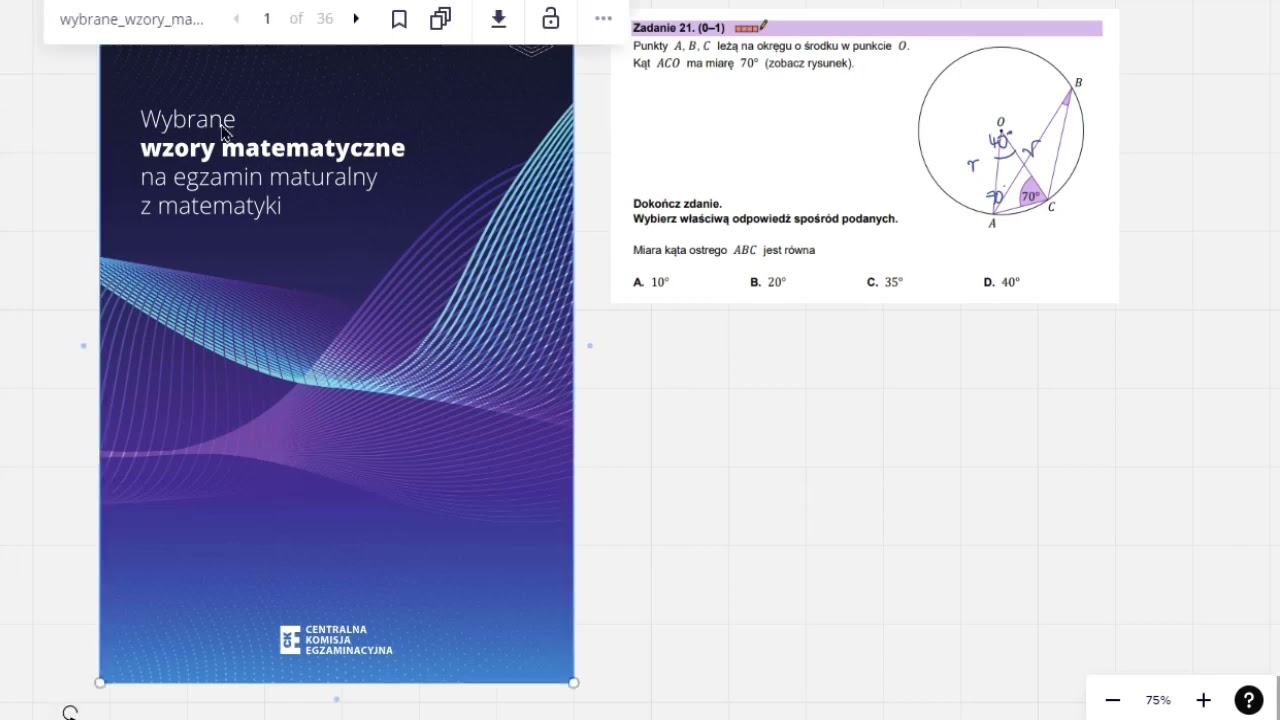This screenshot has width=1280, height=720.
Task: Click the circle diagram with points A, B, C
Action: click(1001, 131)
